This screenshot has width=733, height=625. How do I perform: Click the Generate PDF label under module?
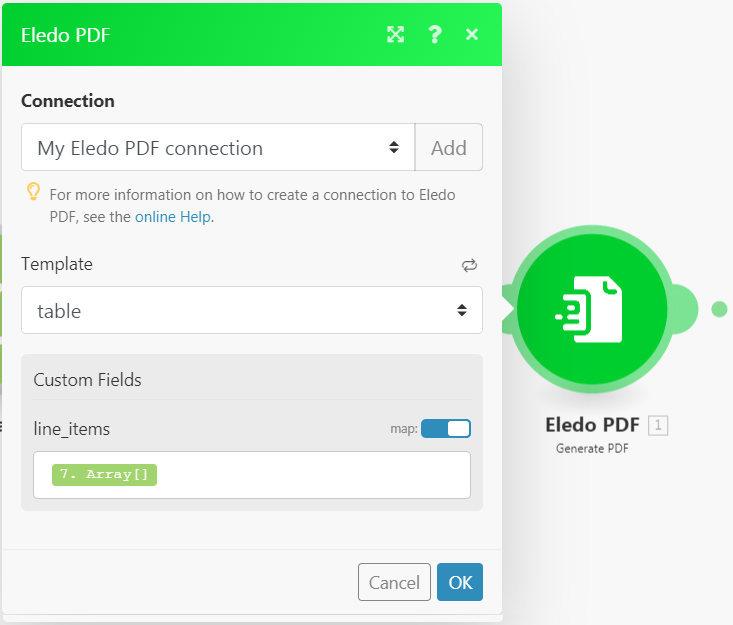point(592,449)
